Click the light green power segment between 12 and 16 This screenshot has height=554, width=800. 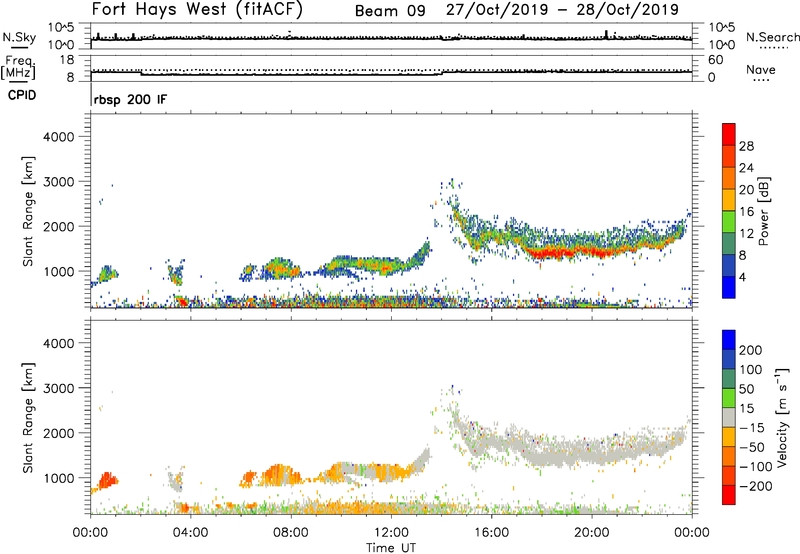point(729,222)
